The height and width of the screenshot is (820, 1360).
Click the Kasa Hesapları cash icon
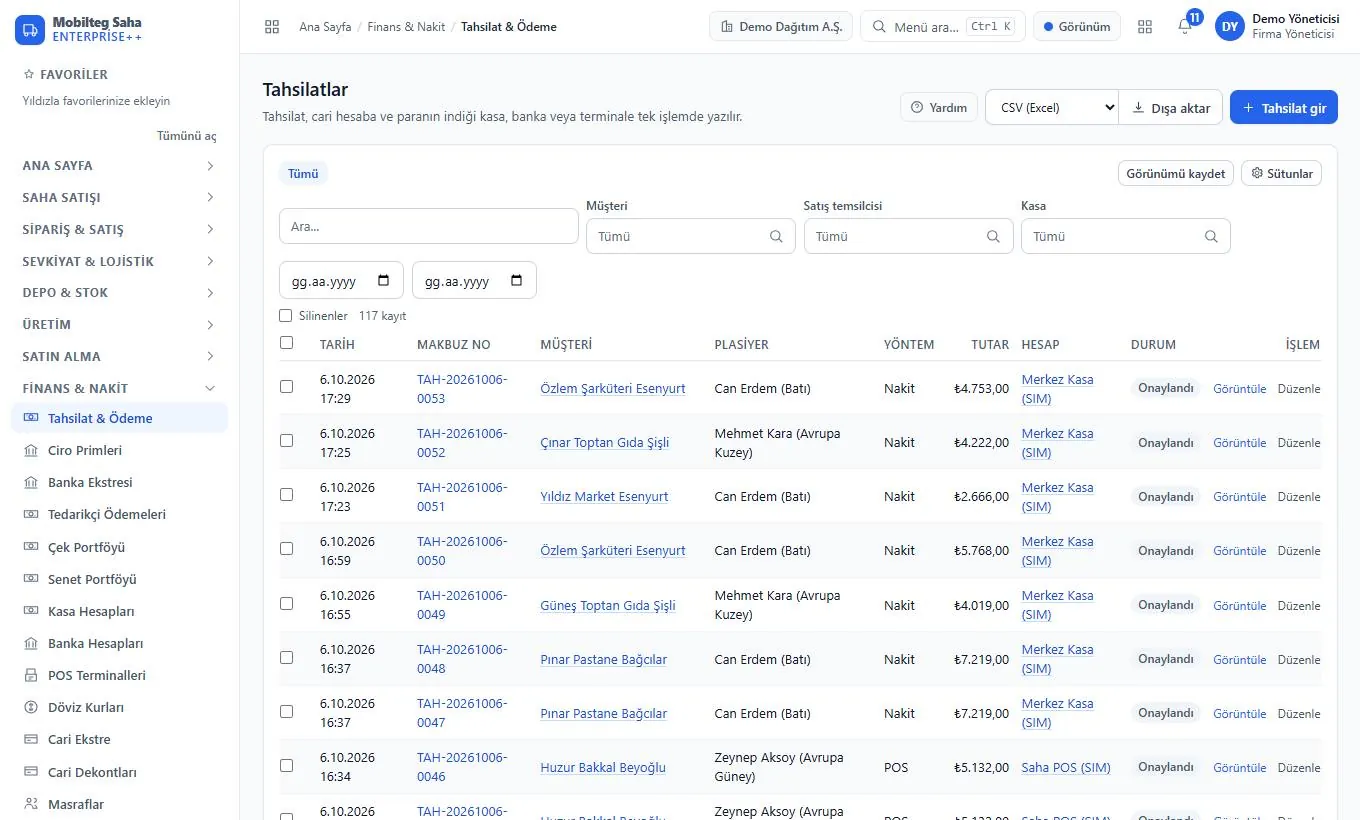click(30, 612)
